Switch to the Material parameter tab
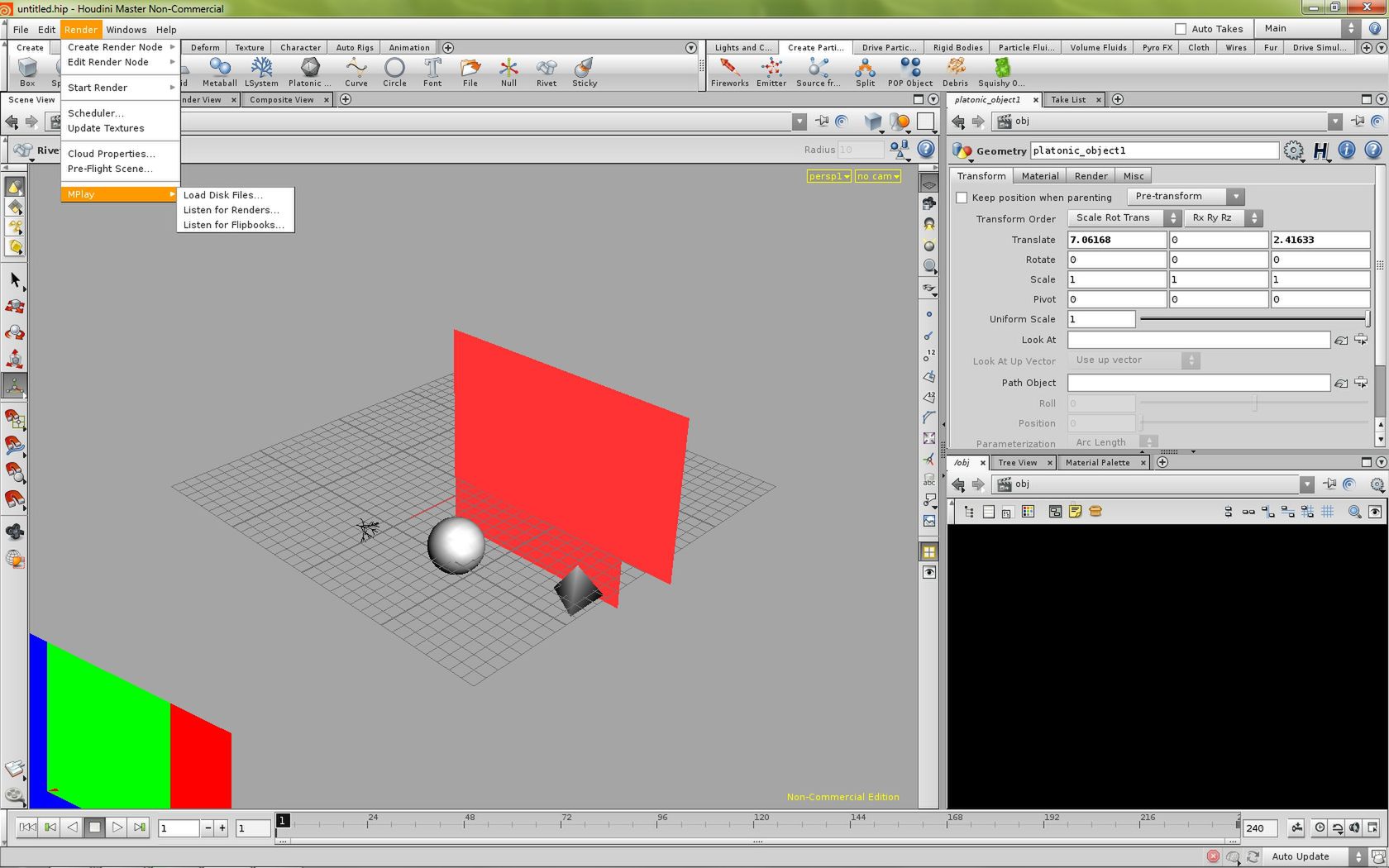Viewport: 1389px width, 868px height. (1039, 176)
